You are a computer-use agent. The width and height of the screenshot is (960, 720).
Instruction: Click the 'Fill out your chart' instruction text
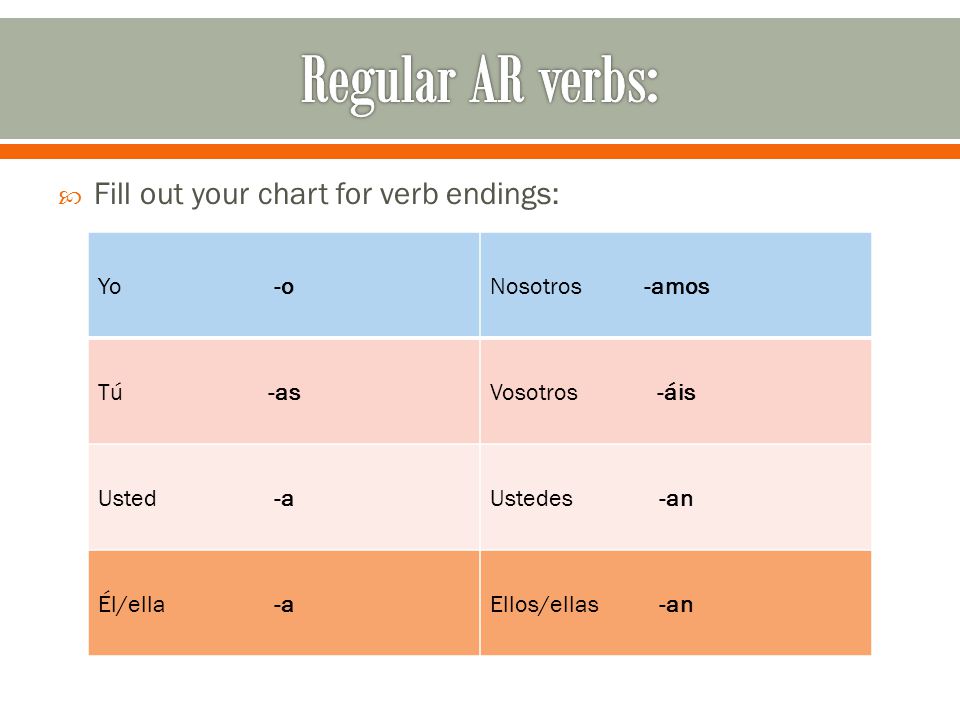326,195
